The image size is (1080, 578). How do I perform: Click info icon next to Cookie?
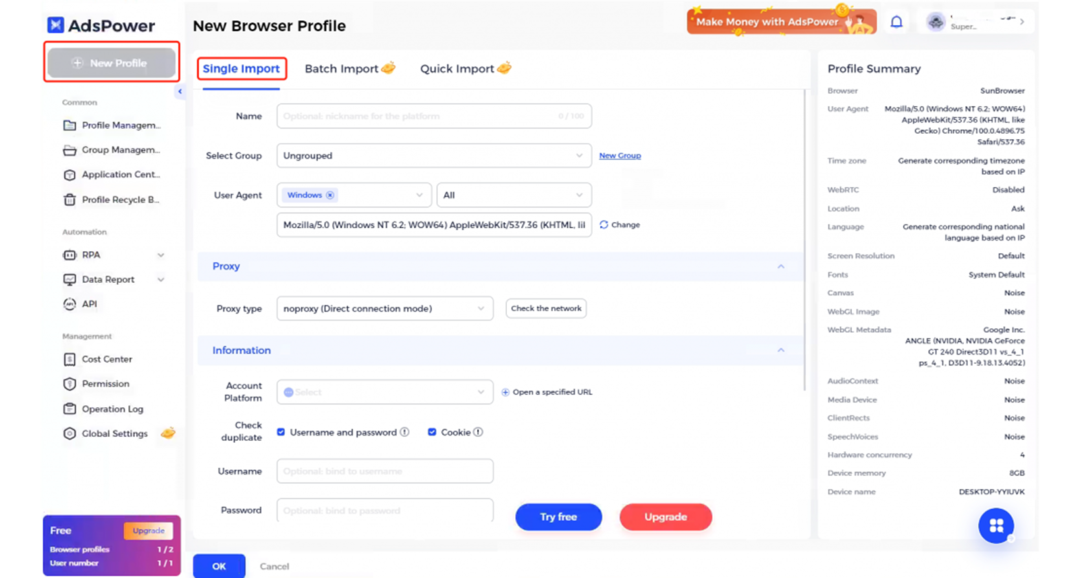478,432
